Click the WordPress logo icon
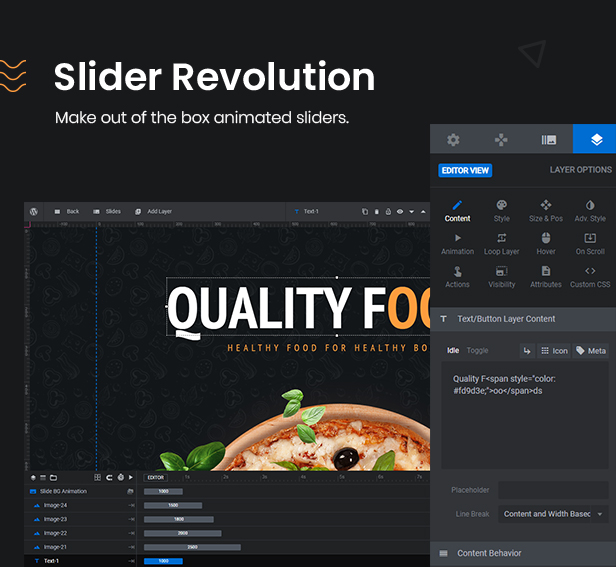The width and height of the screenshot is (616, 567). point(34,211)
